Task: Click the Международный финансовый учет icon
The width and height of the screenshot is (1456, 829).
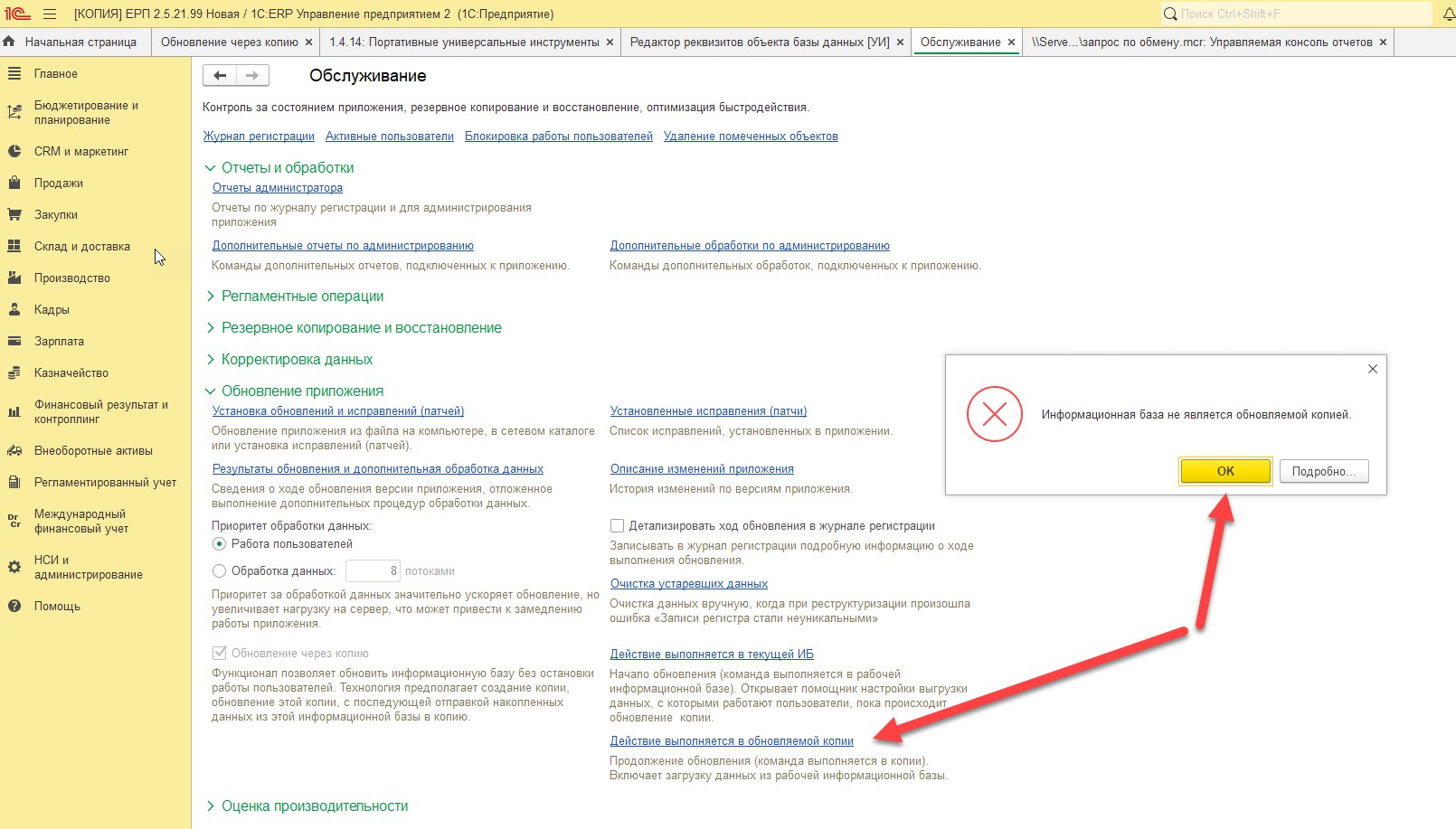Action: click(14, 521)
